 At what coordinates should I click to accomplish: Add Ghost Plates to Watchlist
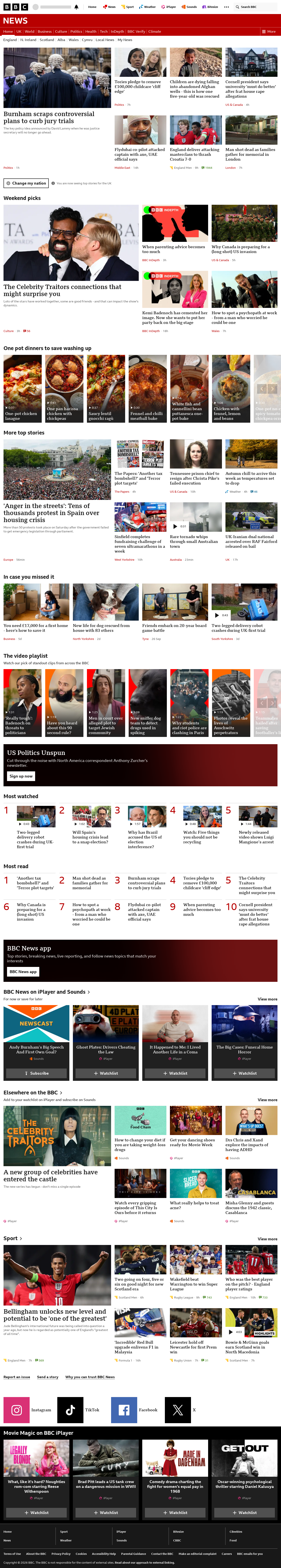coord(106,1073)
